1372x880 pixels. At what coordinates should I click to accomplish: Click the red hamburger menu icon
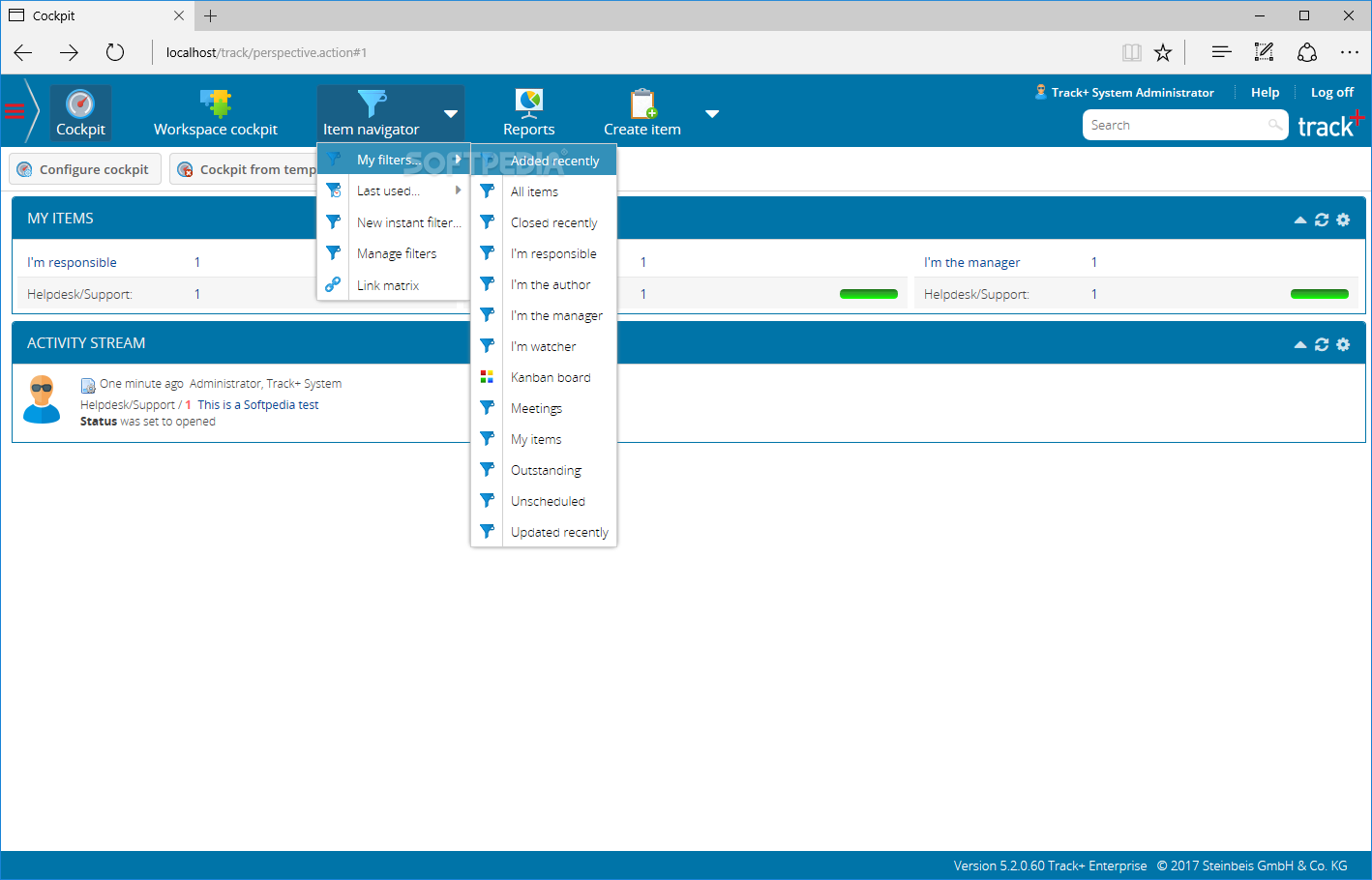[x=15, y=110]
